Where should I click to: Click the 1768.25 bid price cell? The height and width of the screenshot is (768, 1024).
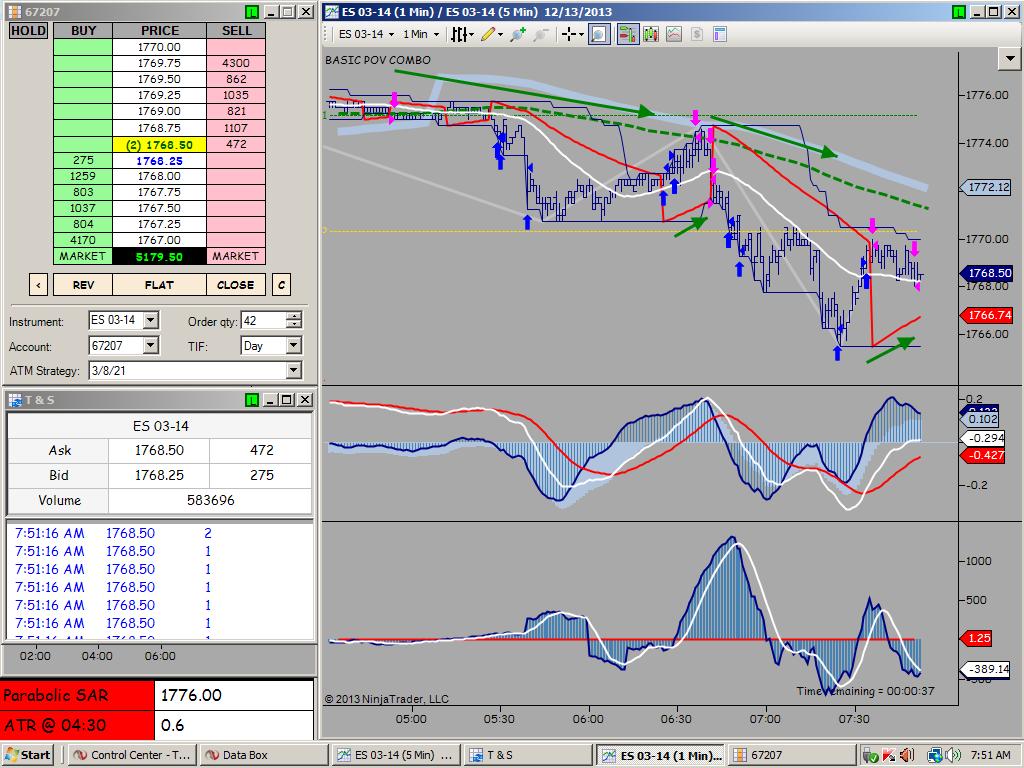[x=159, y=161]
